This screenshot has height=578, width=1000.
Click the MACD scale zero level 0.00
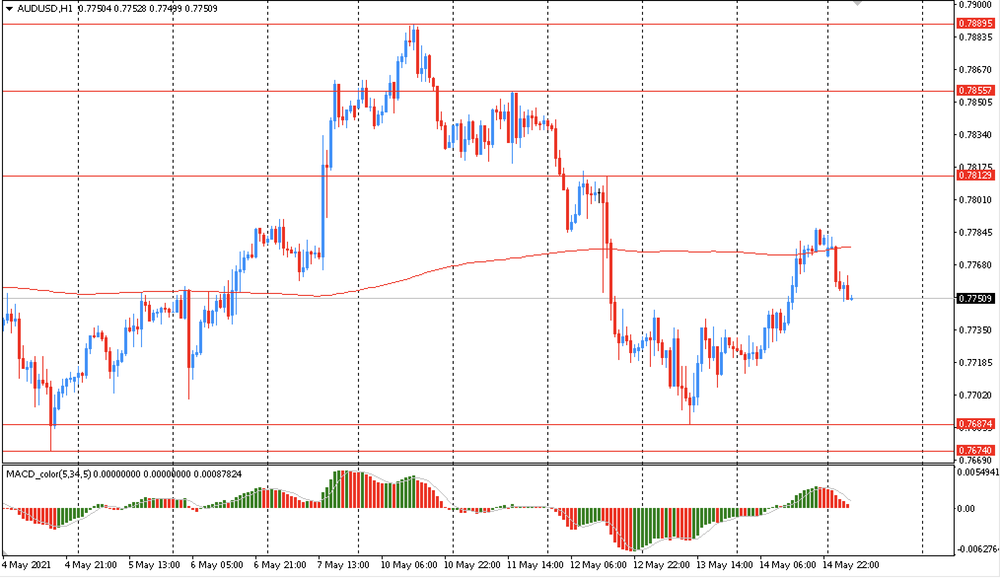tap(966, 509)
